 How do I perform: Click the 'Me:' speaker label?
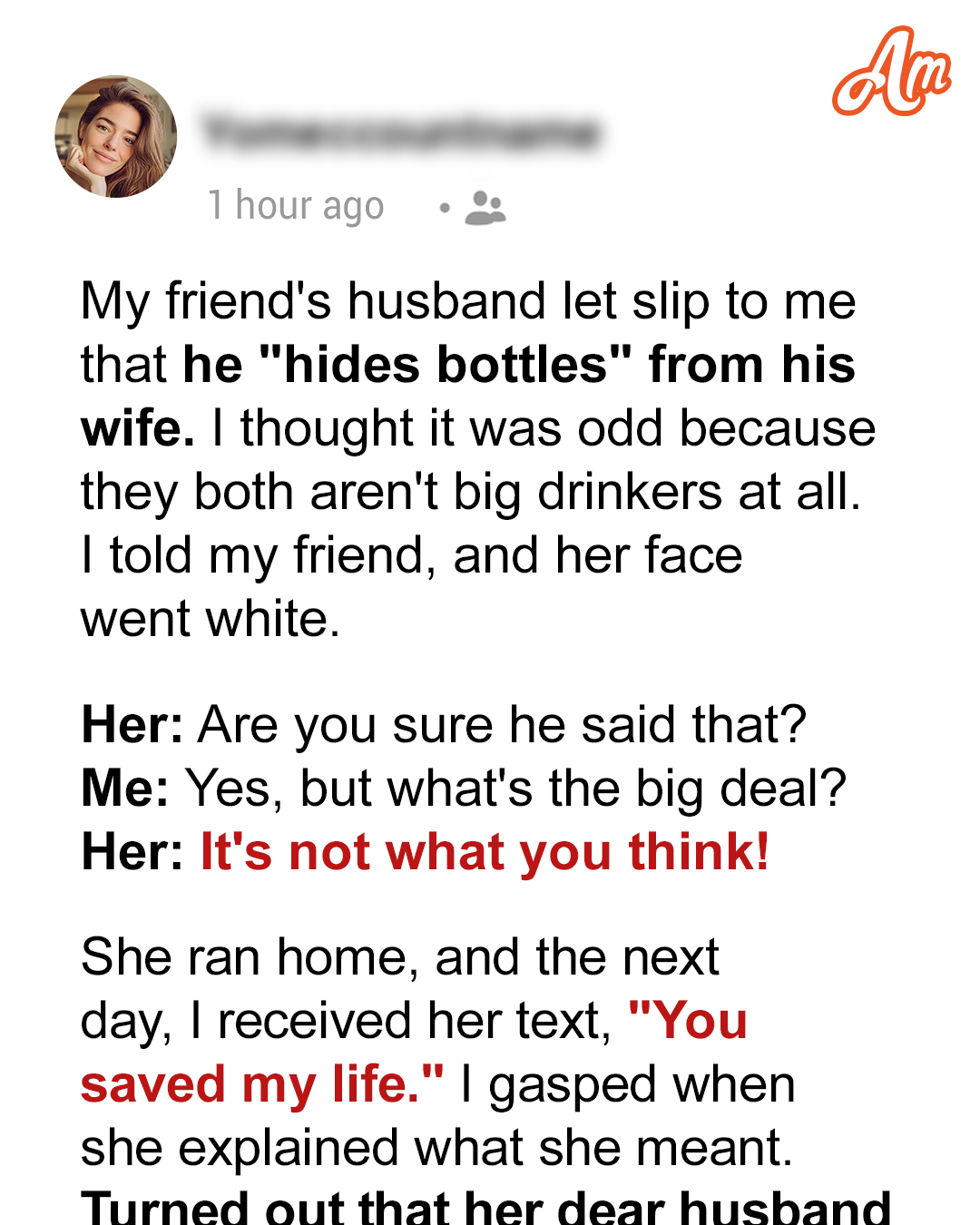tap(125, 788)
